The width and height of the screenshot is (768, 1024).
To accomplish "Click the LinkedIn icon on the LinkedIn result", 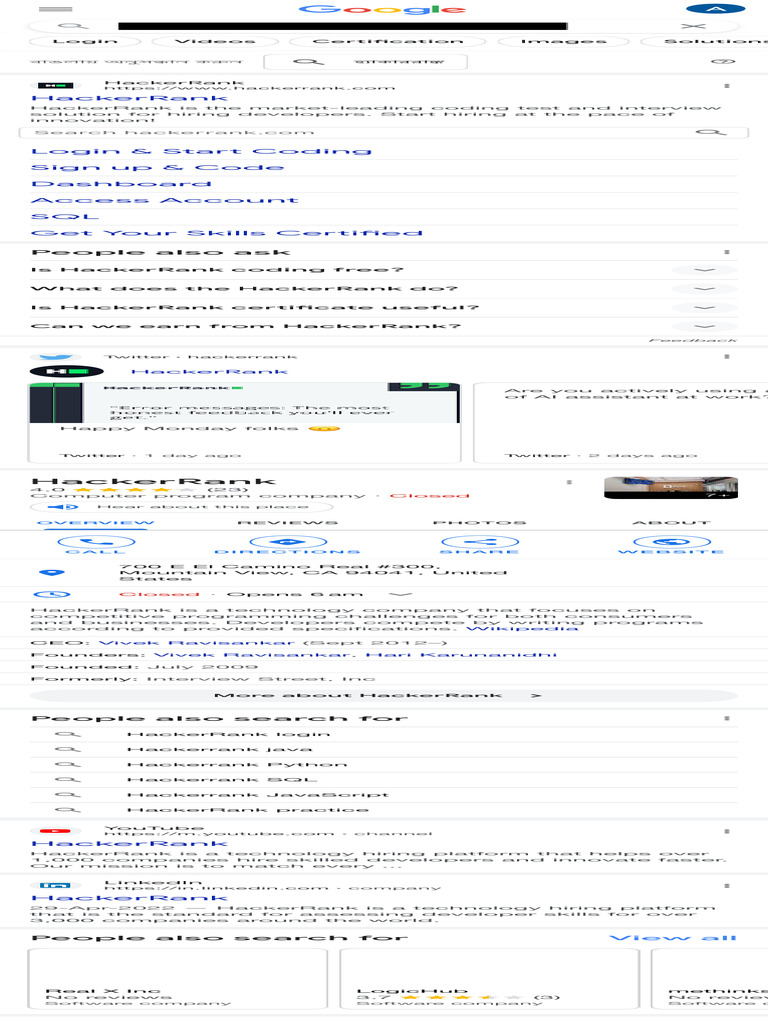I will [x=56, y=886].
